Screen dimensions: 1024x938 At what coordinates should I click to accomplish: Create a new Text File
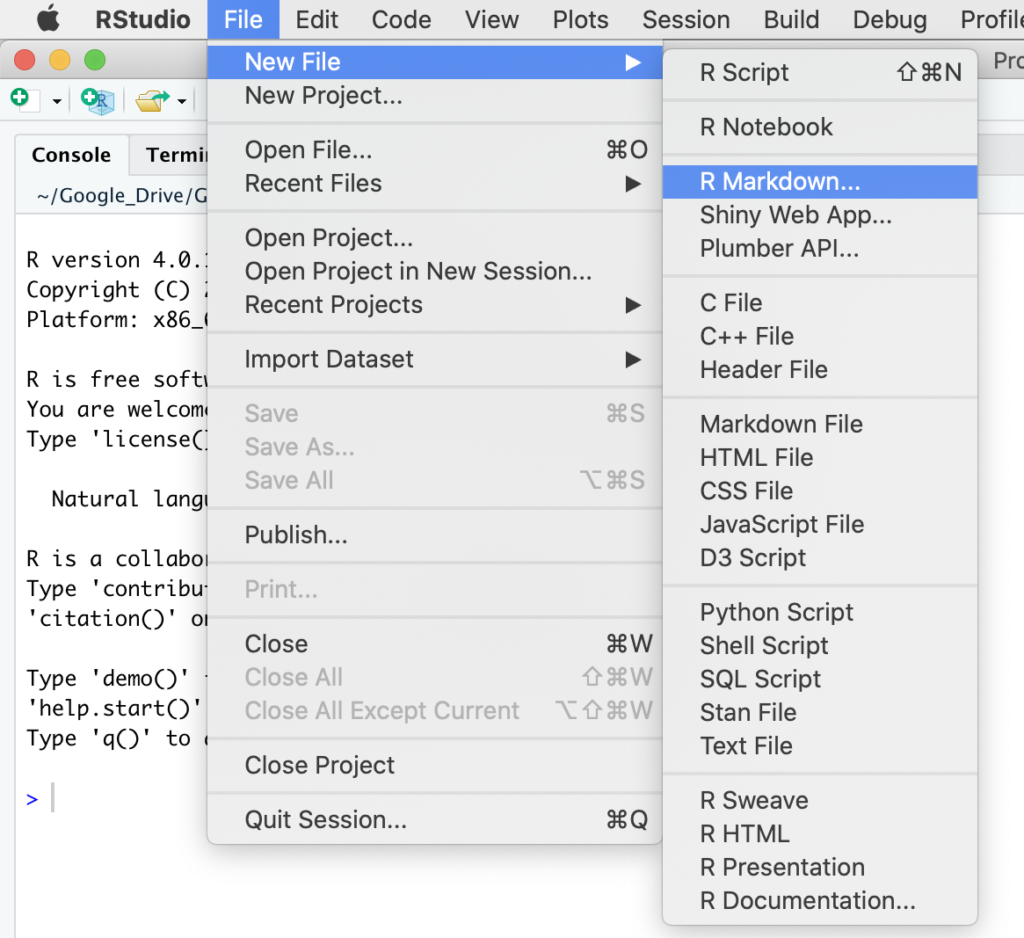pyautogui.click(x=820, y=746)
